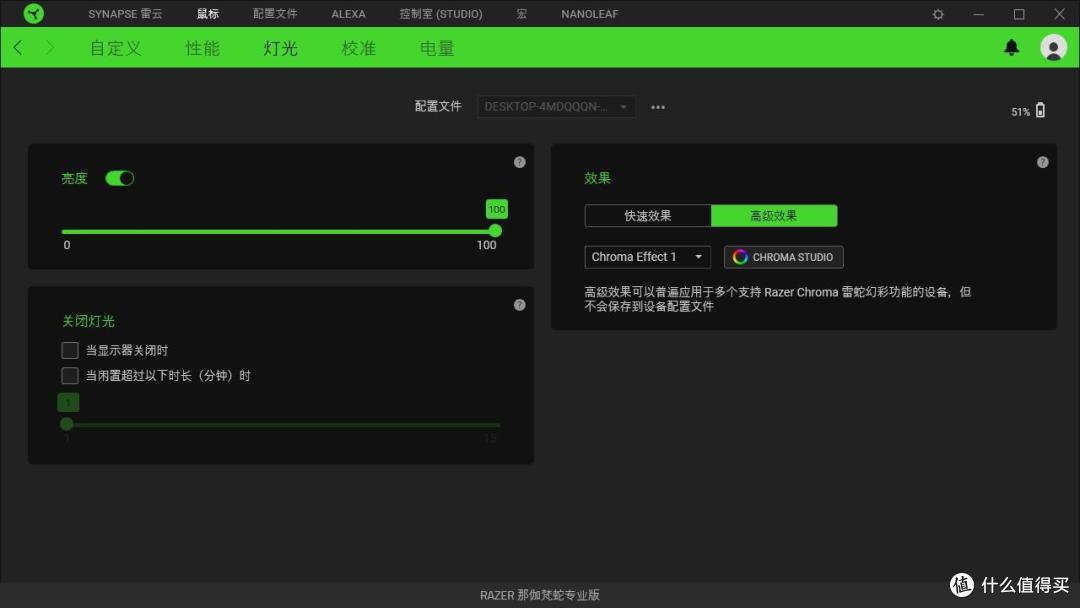Open the notifications bell
This screenshot has width=1080, height=608.
pos(1011,48)
